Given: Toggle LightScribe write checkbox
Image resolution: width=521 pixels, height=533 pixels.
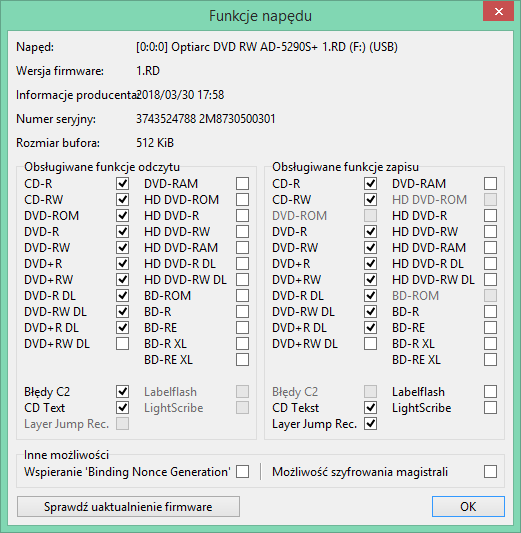Looking at the screenshot, I should click(x=490, y=408).
